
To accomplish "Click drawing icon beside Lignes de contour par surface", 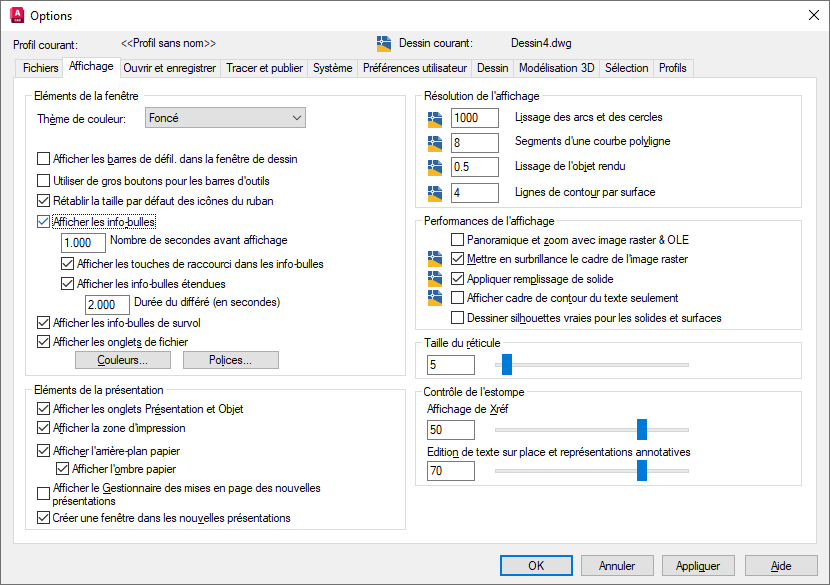I will click(x=434, y=192).
